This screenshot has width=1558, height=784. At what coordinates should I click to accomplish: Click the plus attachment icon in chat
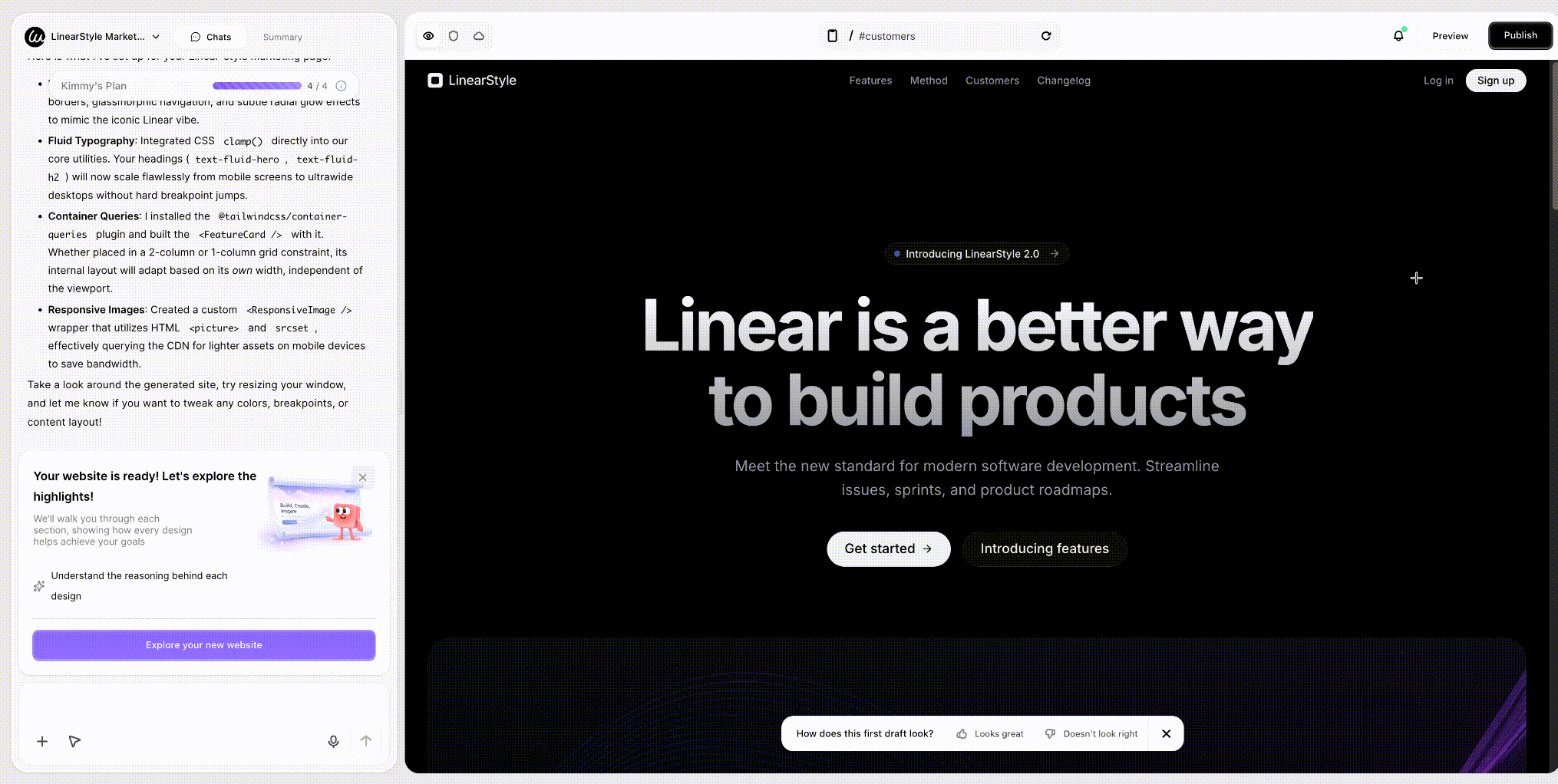[42, 741]
